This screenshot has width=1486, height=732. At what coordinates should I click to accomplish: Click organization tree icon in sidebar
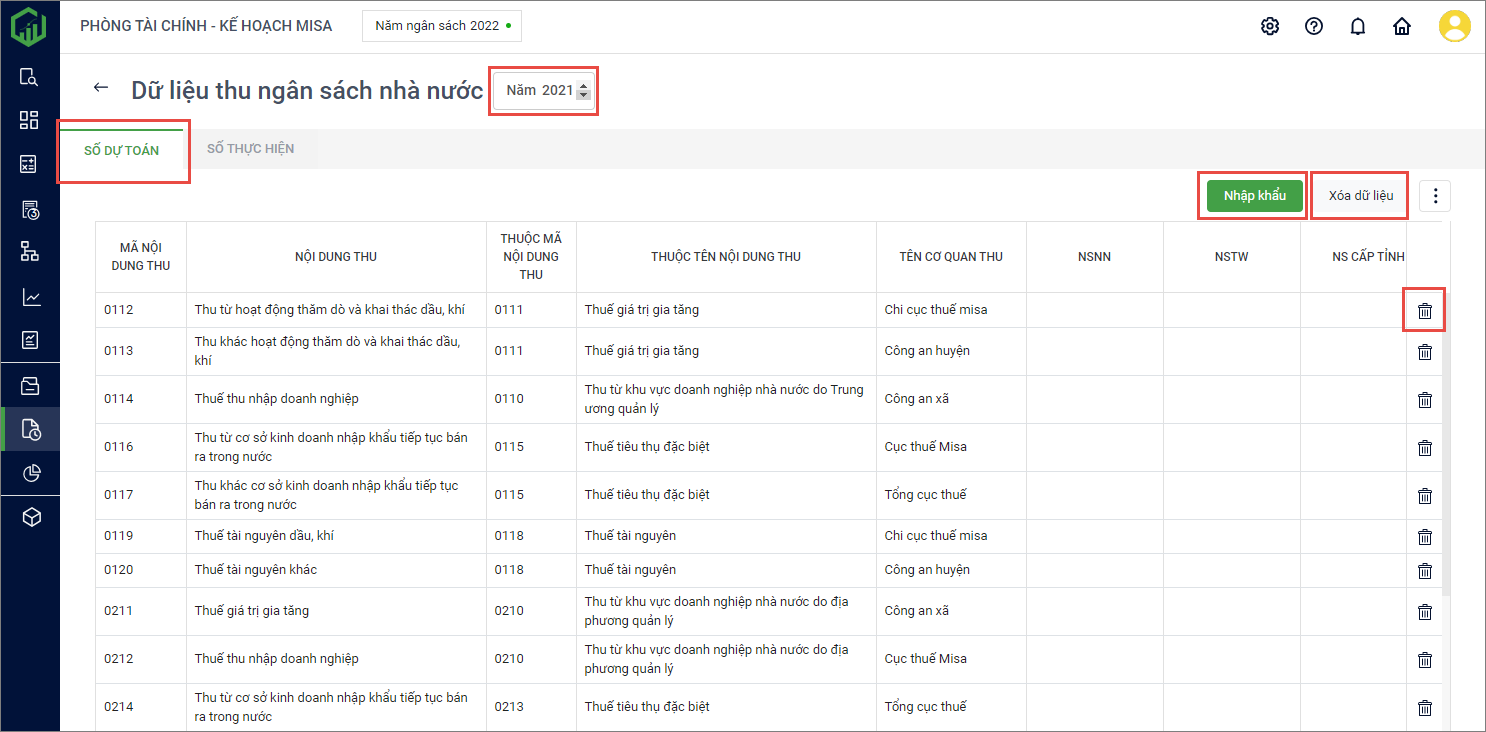[x=30, y=252]
